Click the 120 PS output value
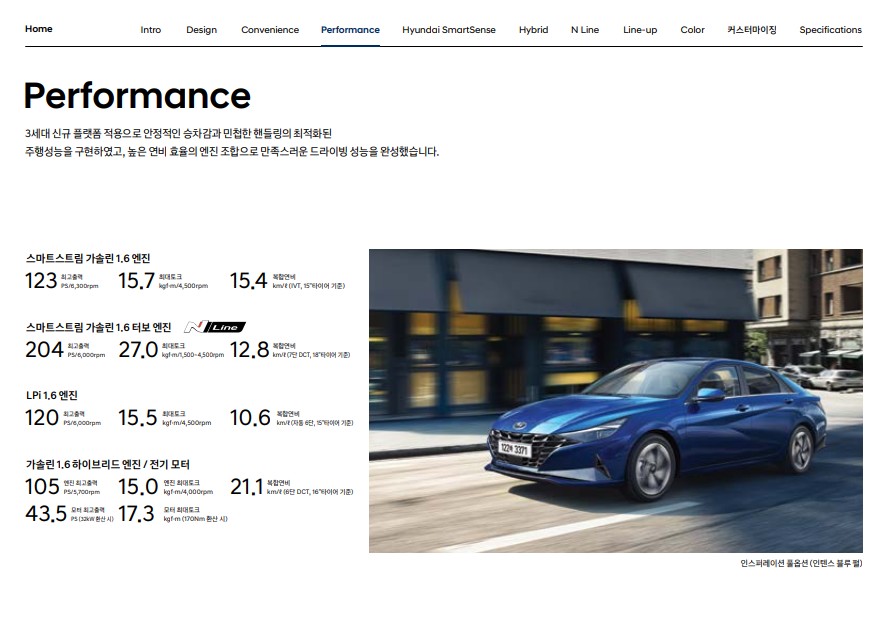This screenshot has width=889, height=623. coord(42,418)
